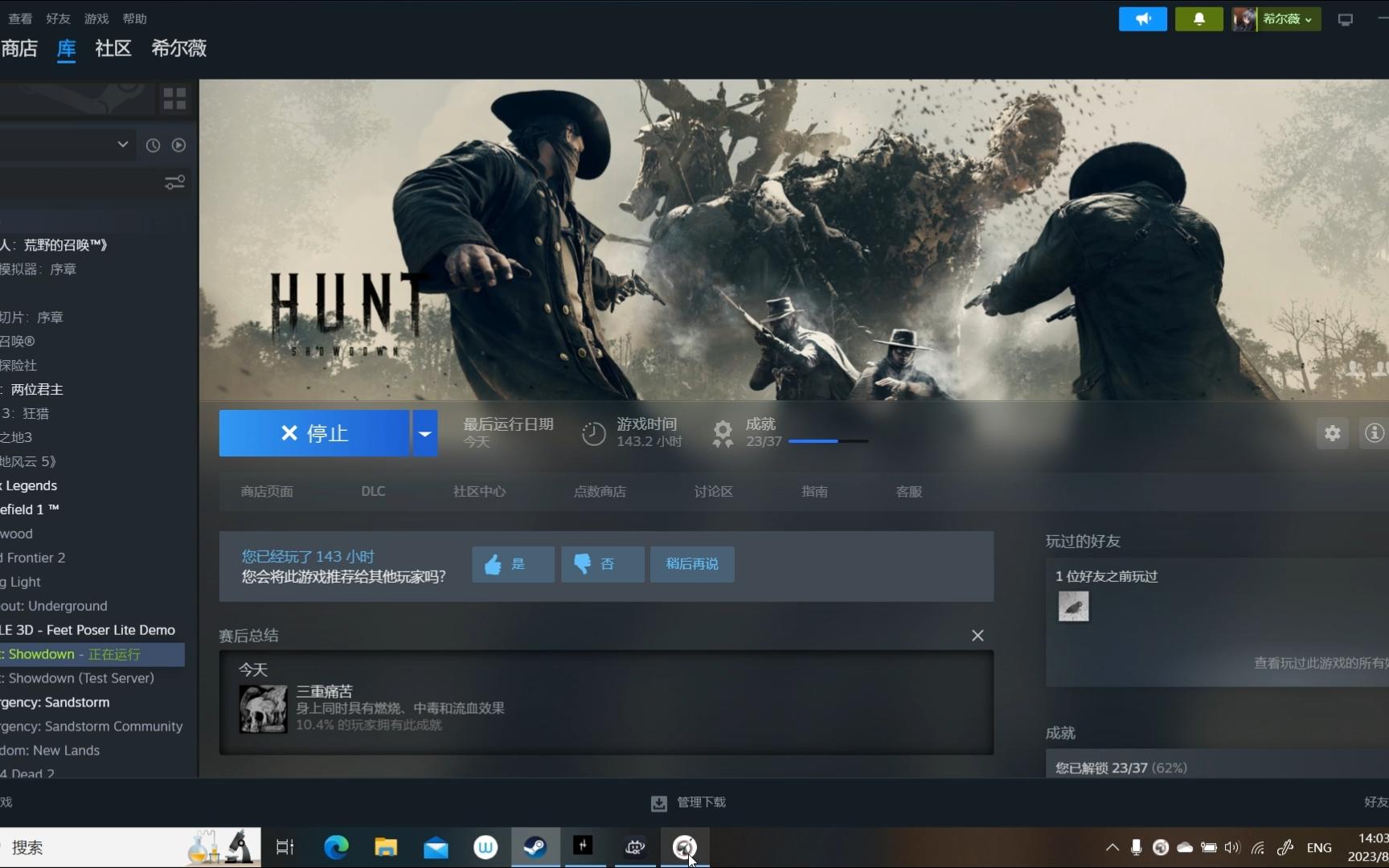Screen dimensions: 1389x868
Task: Click the 三重痛苦 achievement thumbnail
Action: 263,709
